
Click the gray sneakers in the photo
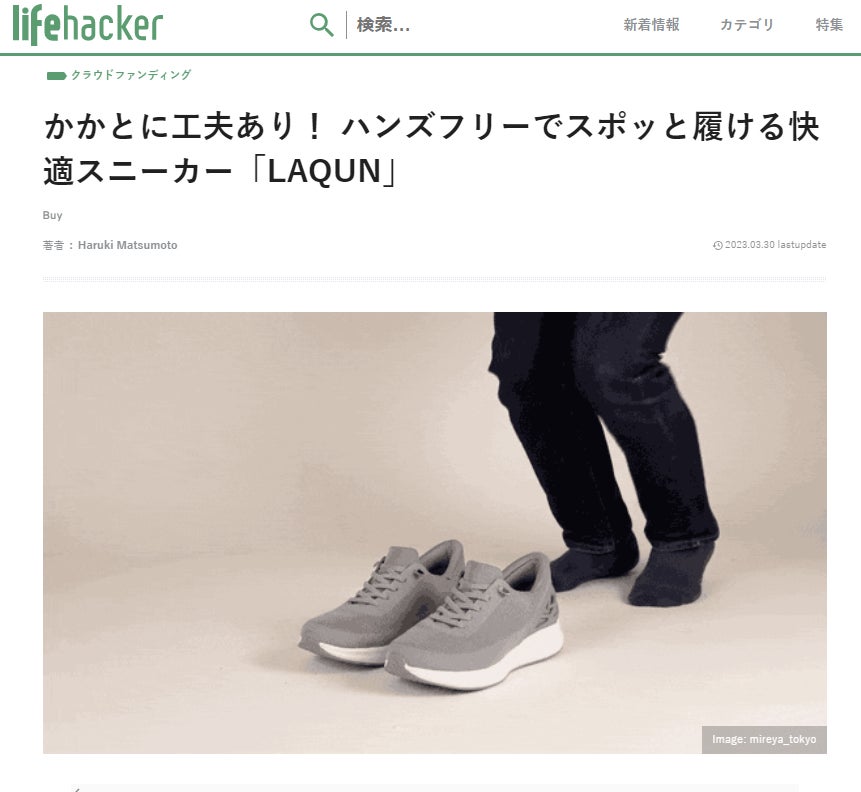coord(430,615)
